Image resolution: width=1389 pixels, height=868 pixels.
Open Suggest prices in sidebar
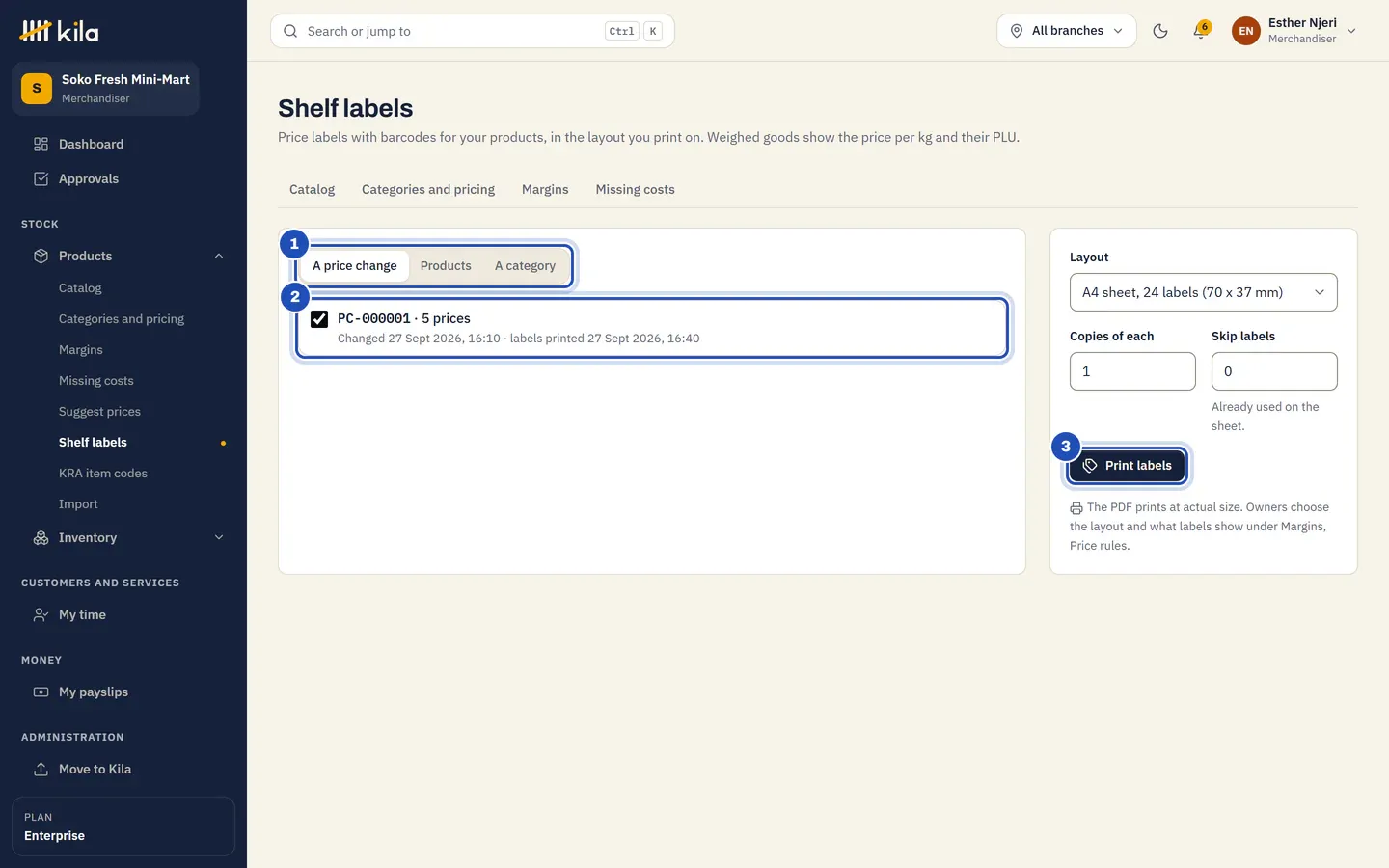[99, 412]
